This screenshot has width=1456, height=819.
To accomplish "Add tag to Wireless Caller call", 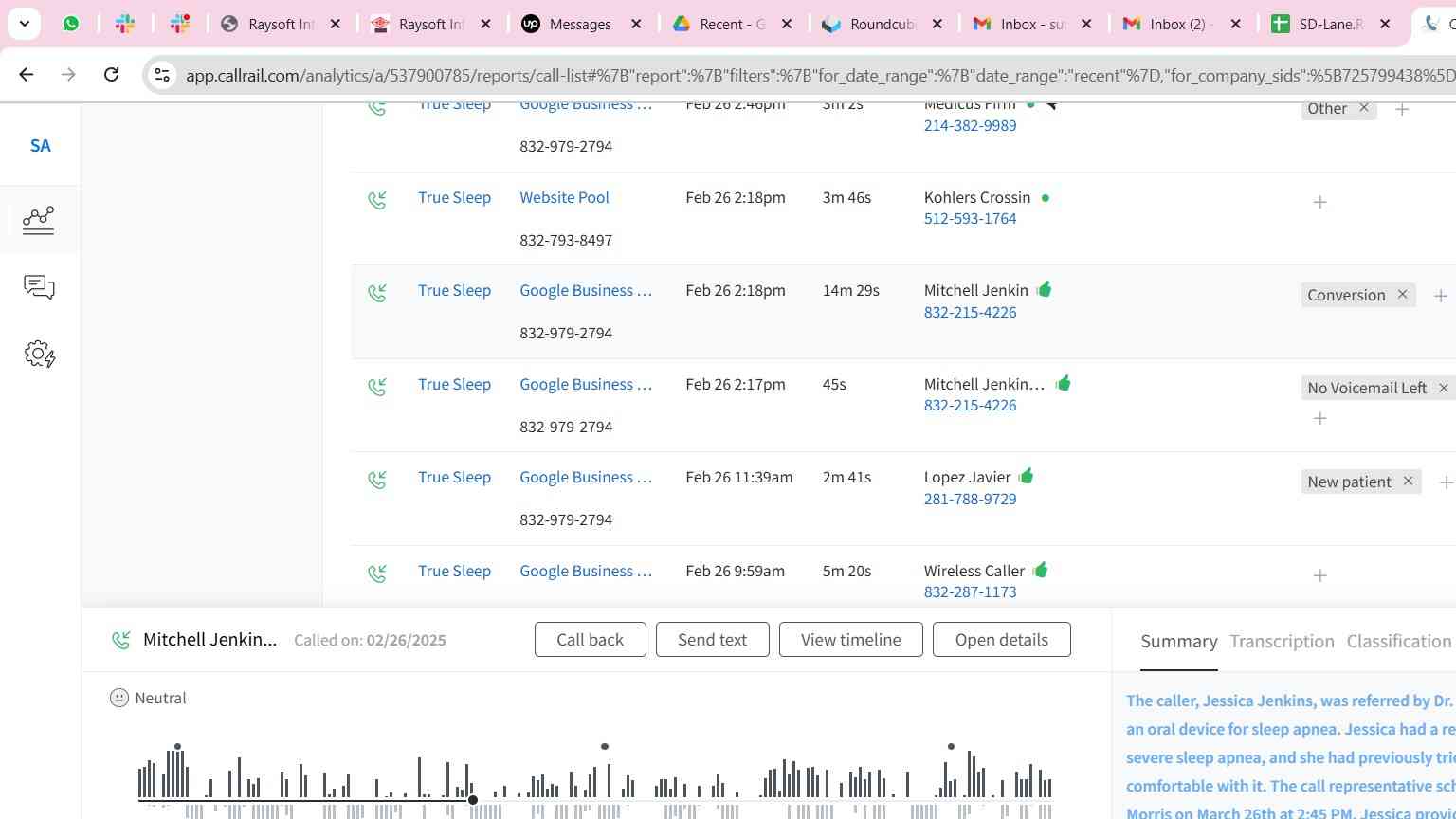I will click(1319, 575).
